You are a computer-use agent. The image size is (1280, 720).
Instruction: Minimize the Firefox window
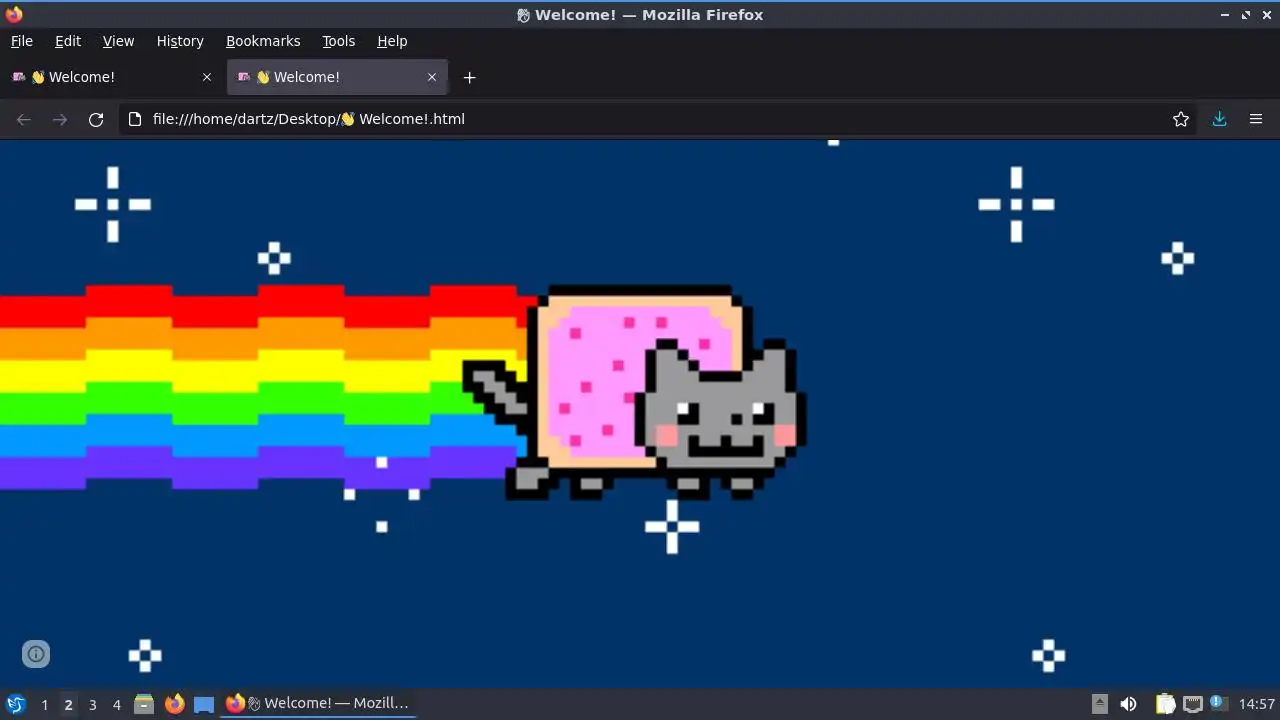coord(1225,15)
